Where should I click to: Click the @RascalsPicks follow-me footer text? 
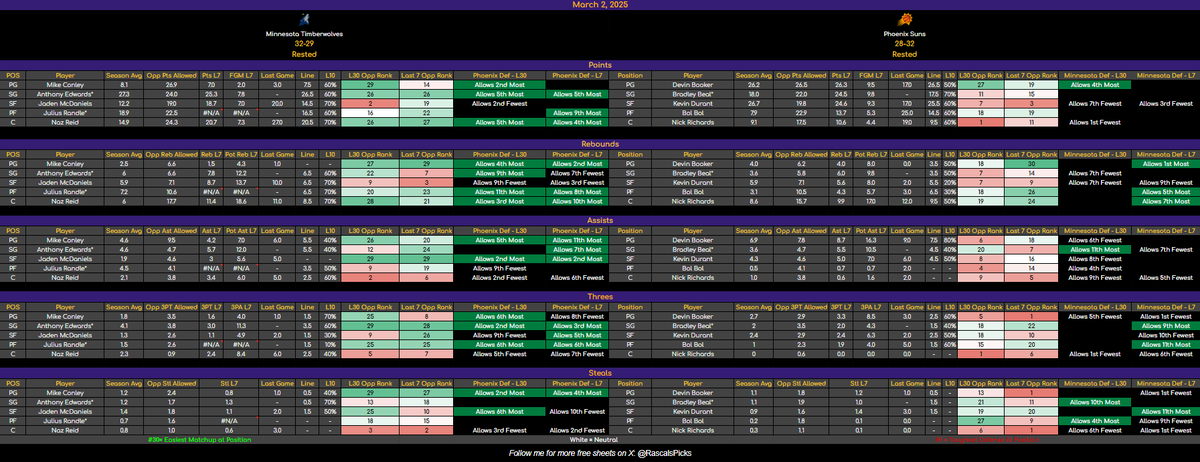[599, 453]
